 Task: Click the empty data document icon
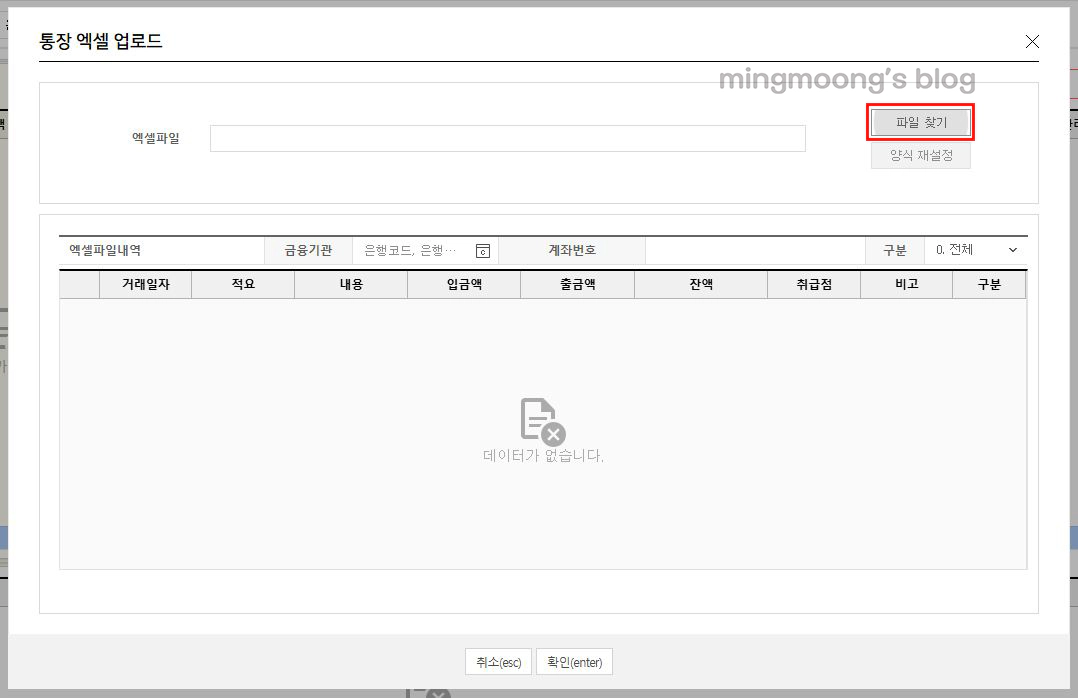539,418
